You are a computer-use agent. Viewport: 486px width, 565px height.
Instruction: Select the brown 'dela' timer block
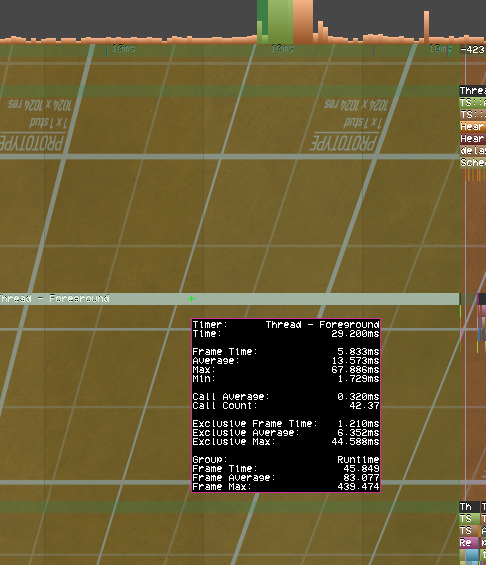[473, 150]
